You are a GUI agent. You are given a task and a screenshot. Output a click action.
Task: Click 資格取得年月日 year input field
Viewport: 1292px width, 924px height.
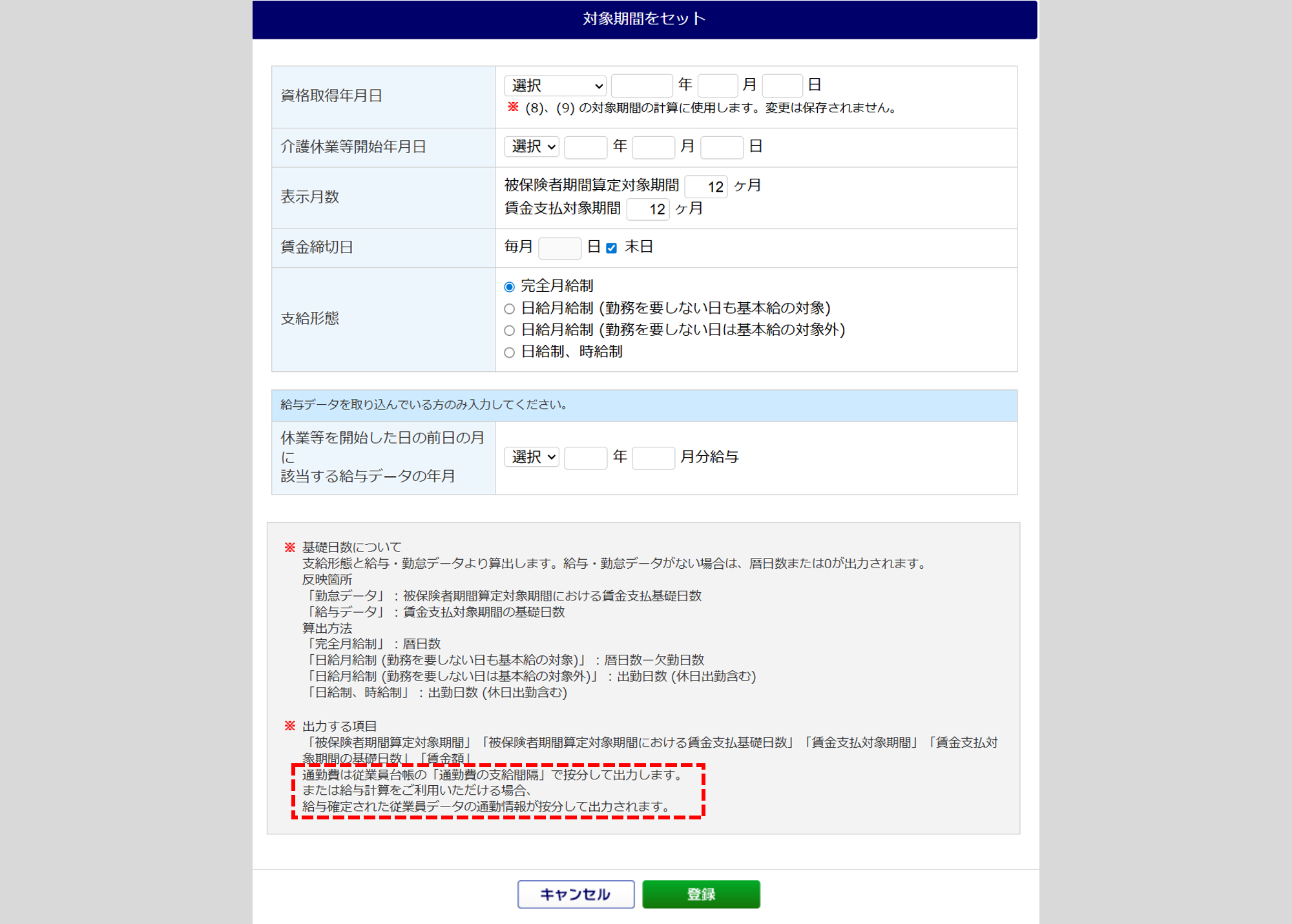coord(641,85)
